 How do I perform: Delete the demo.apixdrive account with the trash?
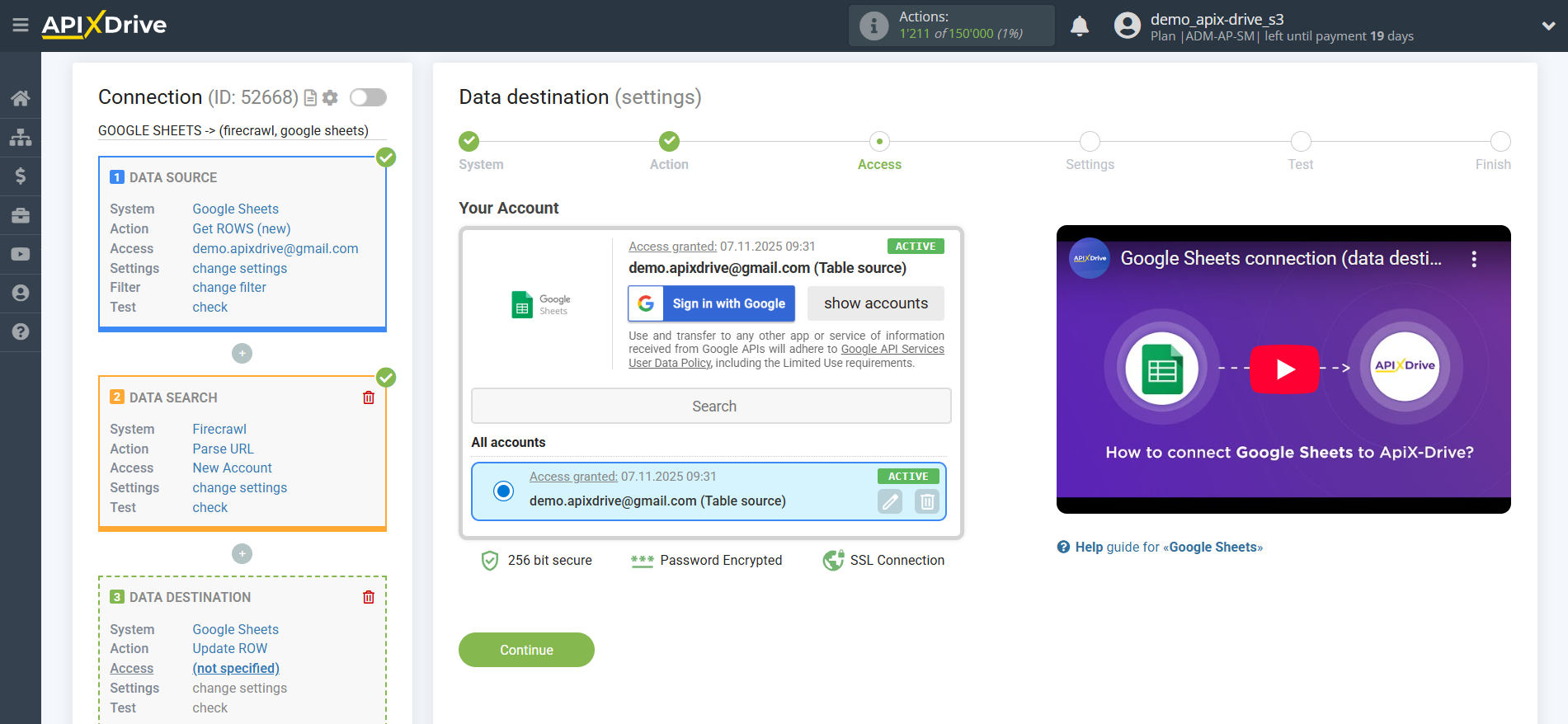click(x=927, y=501)
